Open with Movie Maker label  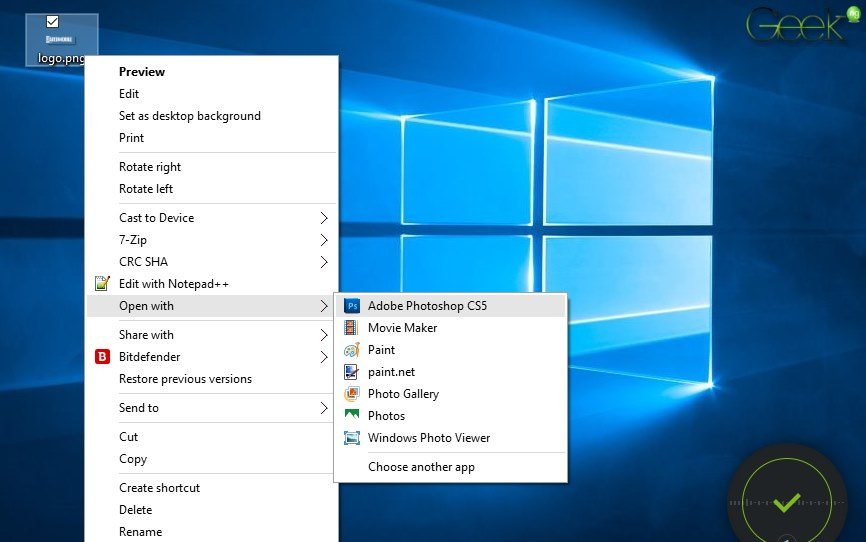(403, 328)
